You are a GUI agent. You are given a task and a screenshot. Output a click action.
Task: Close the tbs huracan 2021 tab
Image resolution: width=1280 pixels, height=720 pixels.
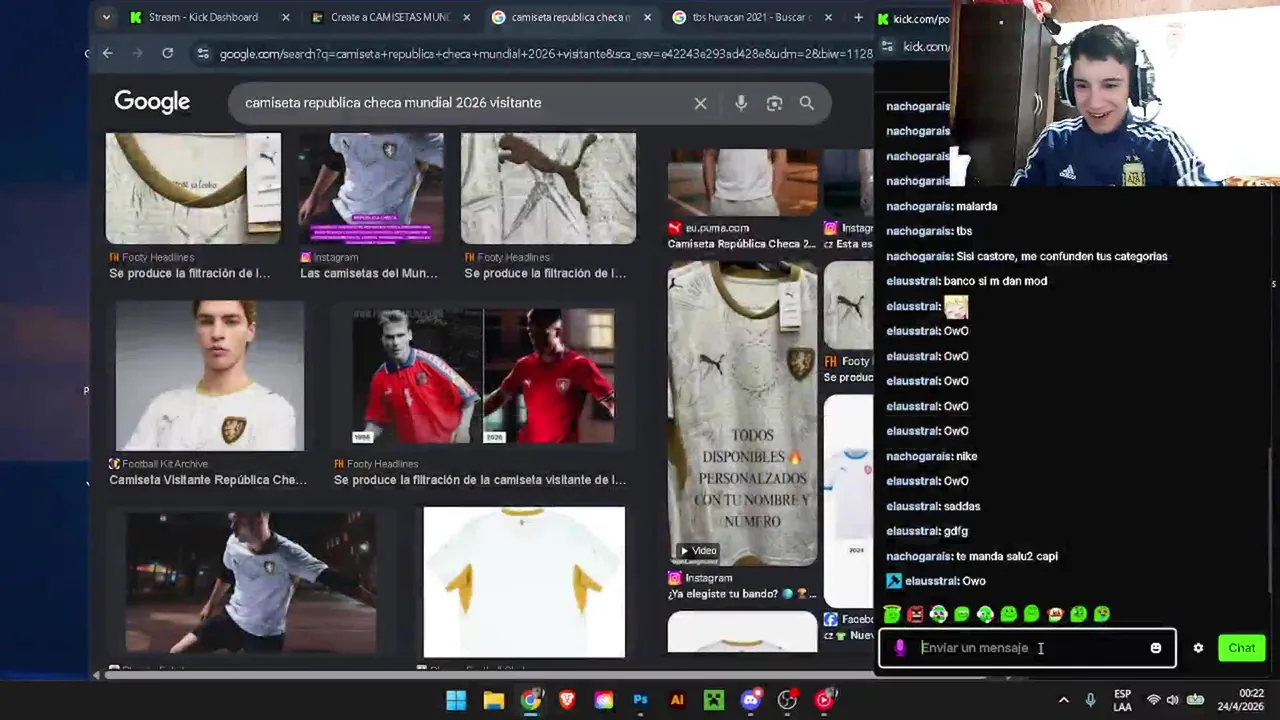tap(828, 17)
